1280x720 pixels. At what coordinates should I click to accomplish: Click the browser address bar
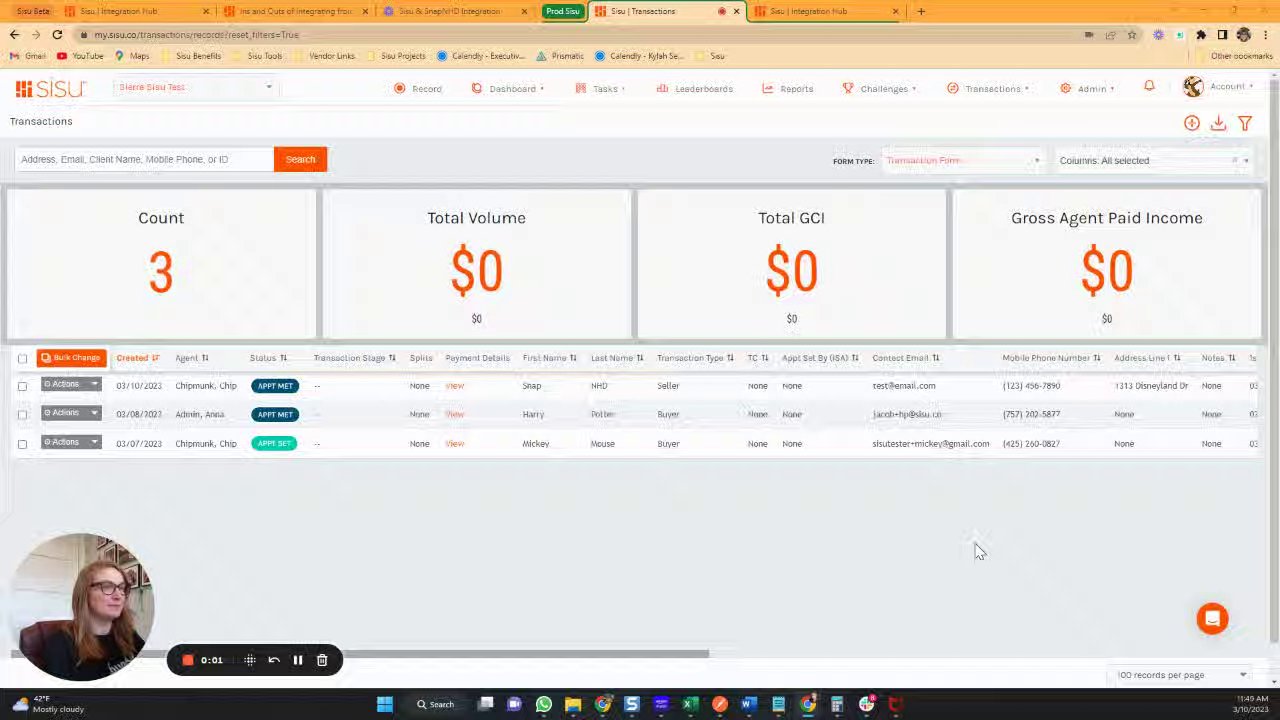pos(580,35)
